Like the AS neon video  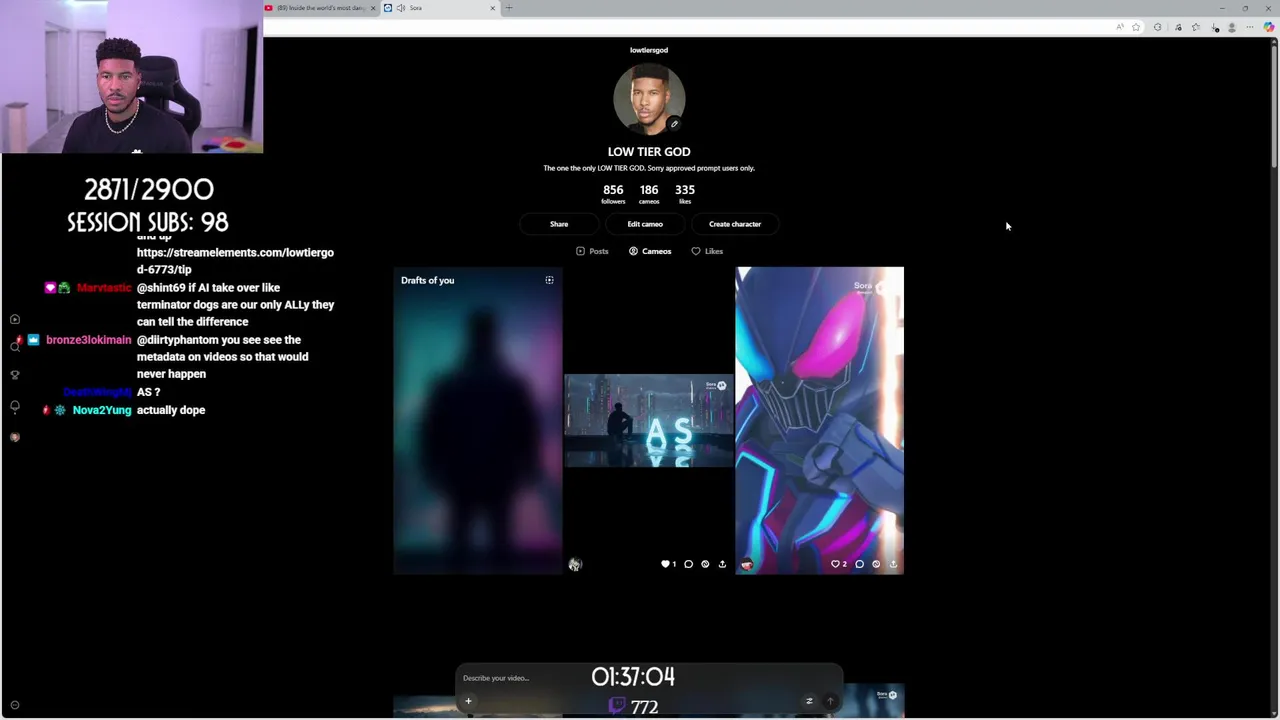point(665,564)
